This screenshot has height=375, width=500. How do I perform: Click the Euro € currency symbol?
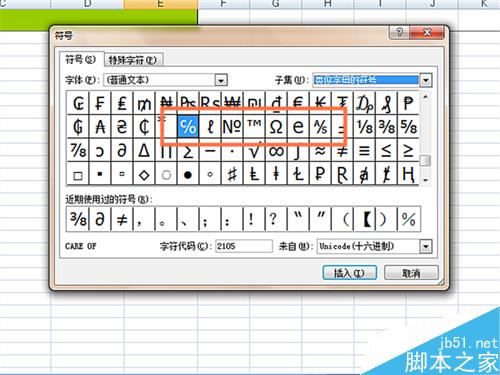click(x=298, y=103)
